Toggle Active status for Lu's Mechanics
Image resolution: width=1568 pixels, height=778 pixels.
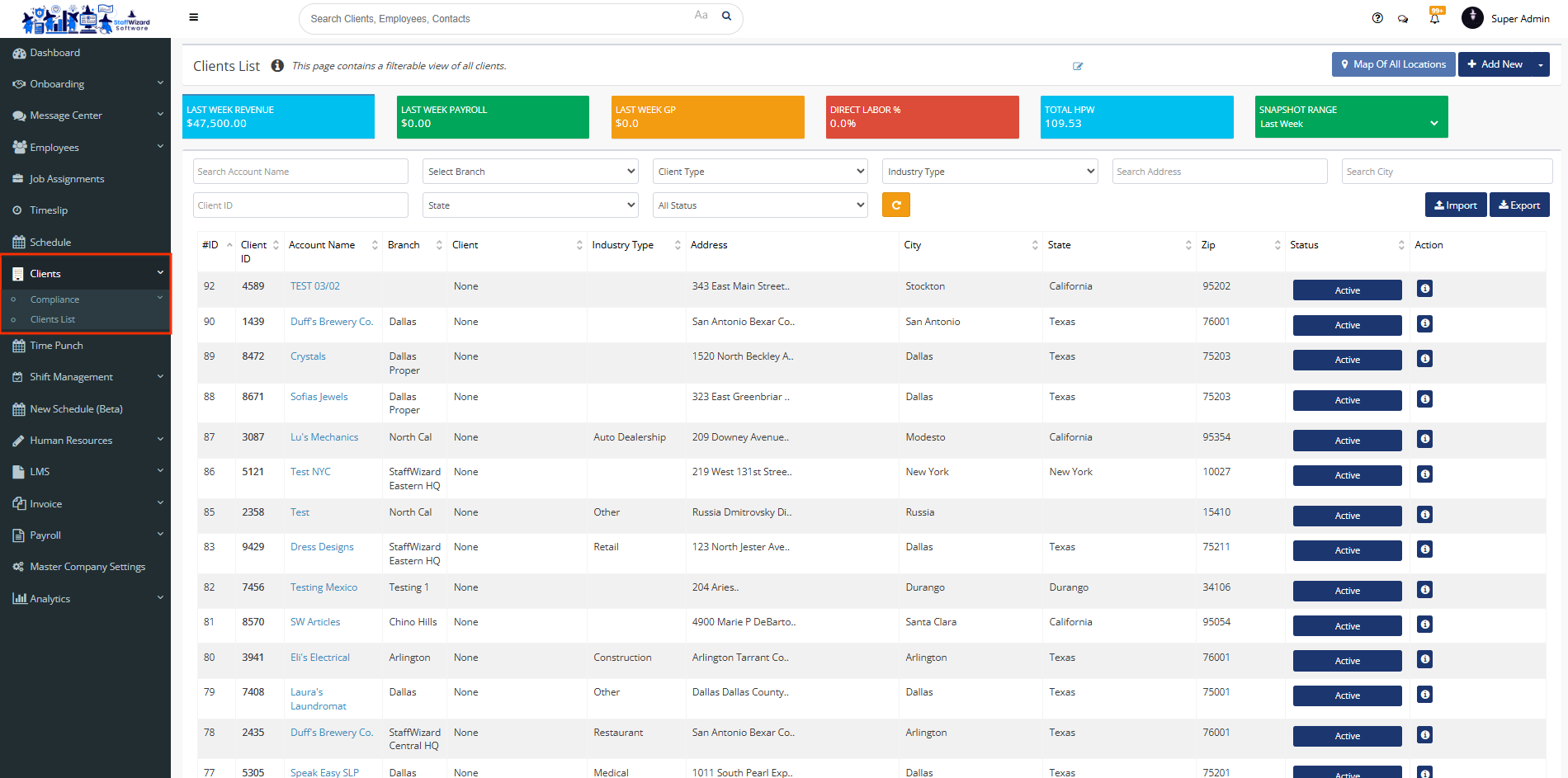tap(1347, 441)
